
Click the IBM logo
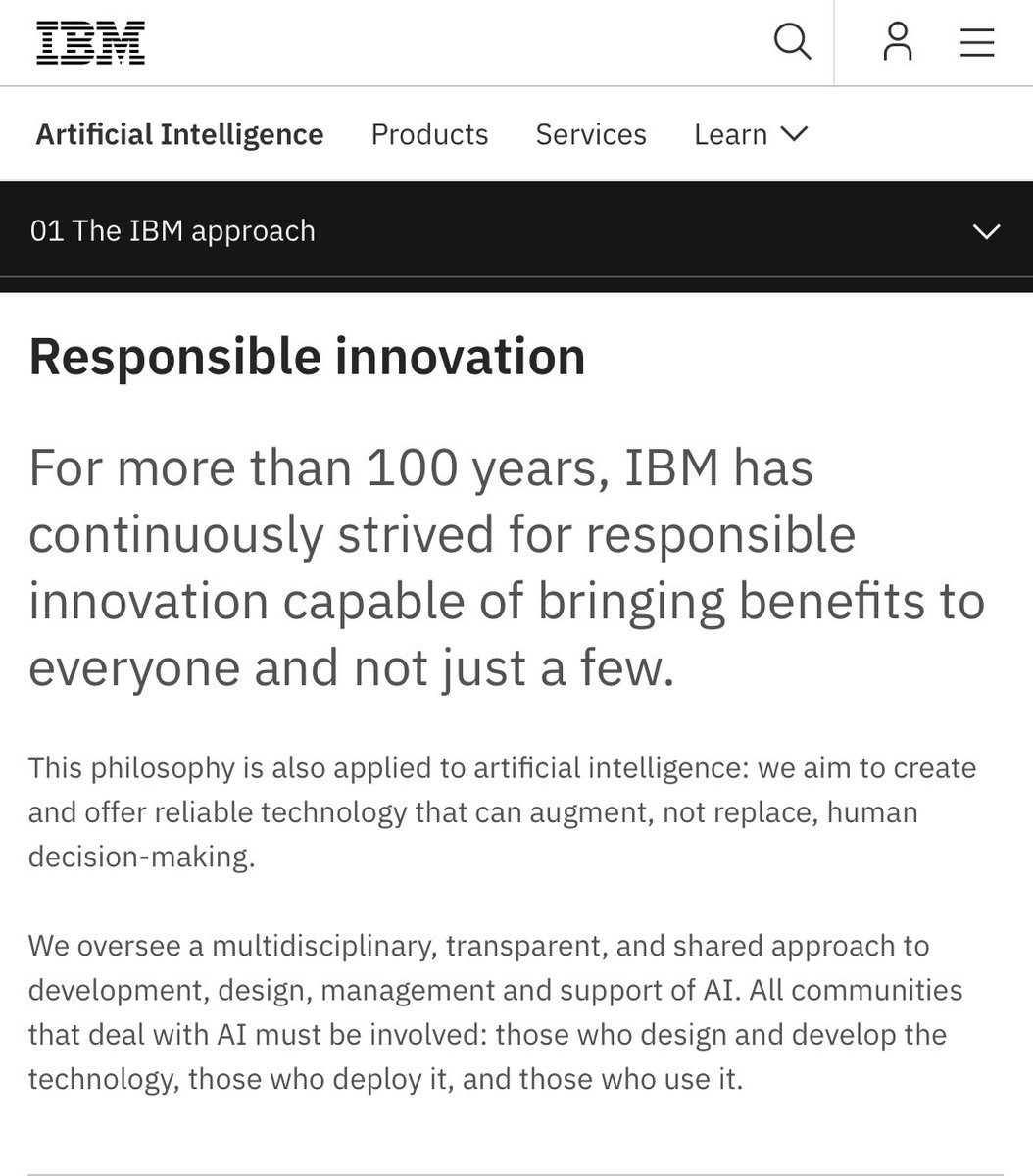click(x=91, y=43)
